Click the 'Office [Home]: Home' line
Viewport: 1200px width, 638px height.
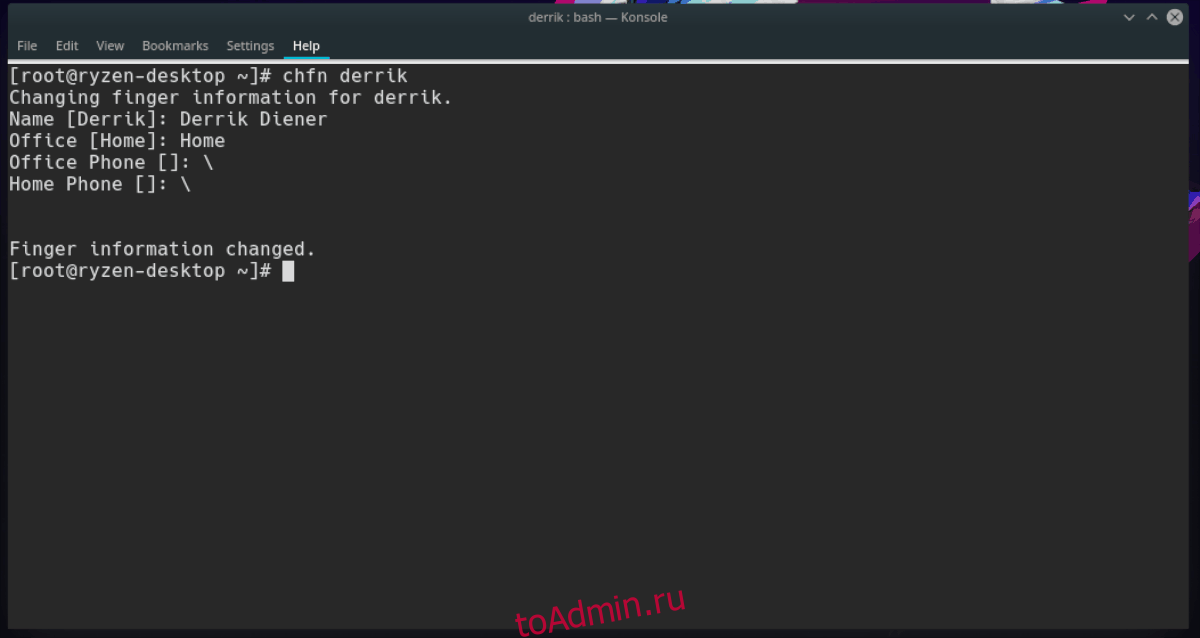pos(117,141)
